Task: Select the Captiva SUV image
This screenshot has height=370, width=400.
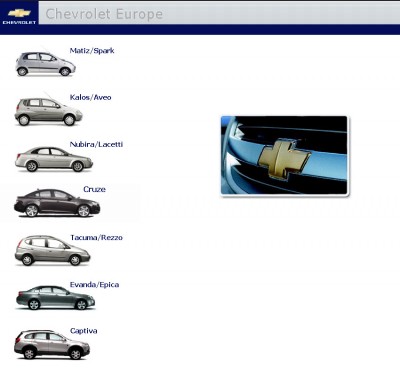Action: tap(52, 344)
